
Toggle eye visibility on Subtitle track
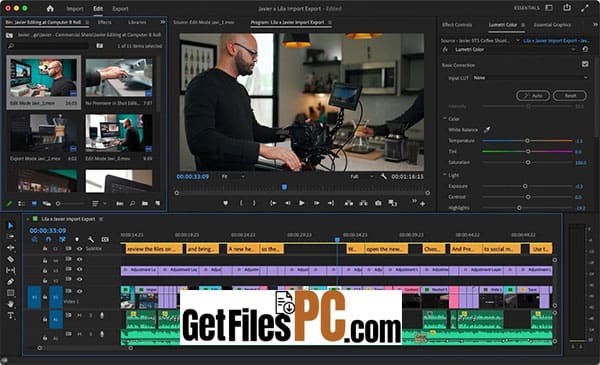(80, 249)
